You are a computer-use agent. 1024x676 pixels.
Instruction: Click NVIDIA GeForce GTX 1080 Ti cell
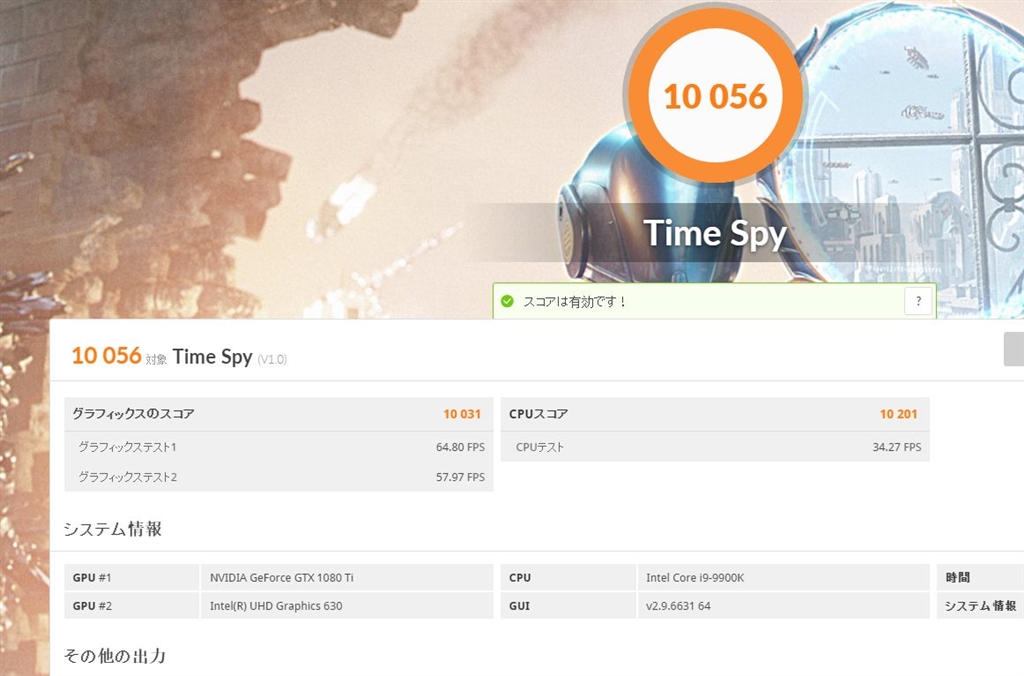(x=347, y=577)
